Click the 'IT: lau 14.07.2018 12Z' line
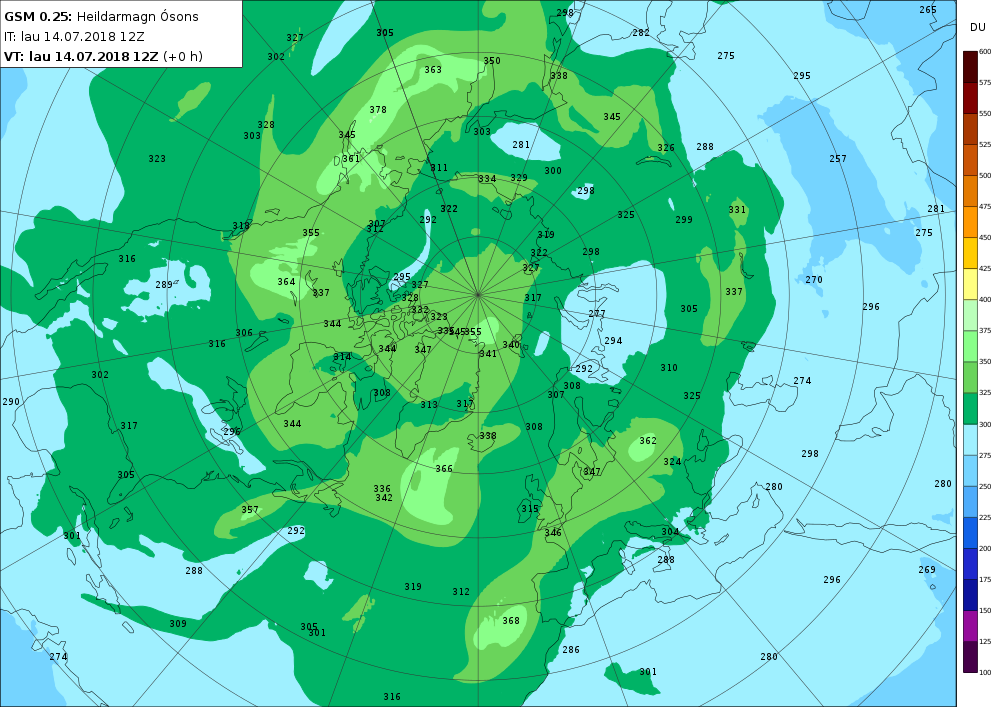The height and width of the screenshot is (707, 1000). [74, 36]
